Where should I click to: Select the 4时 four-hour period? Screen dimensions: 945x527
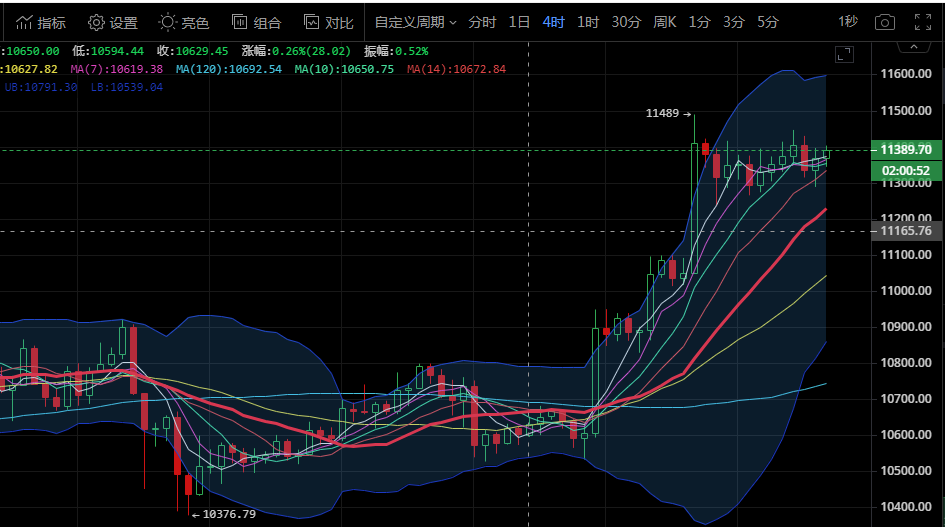[x=553, y=22]
